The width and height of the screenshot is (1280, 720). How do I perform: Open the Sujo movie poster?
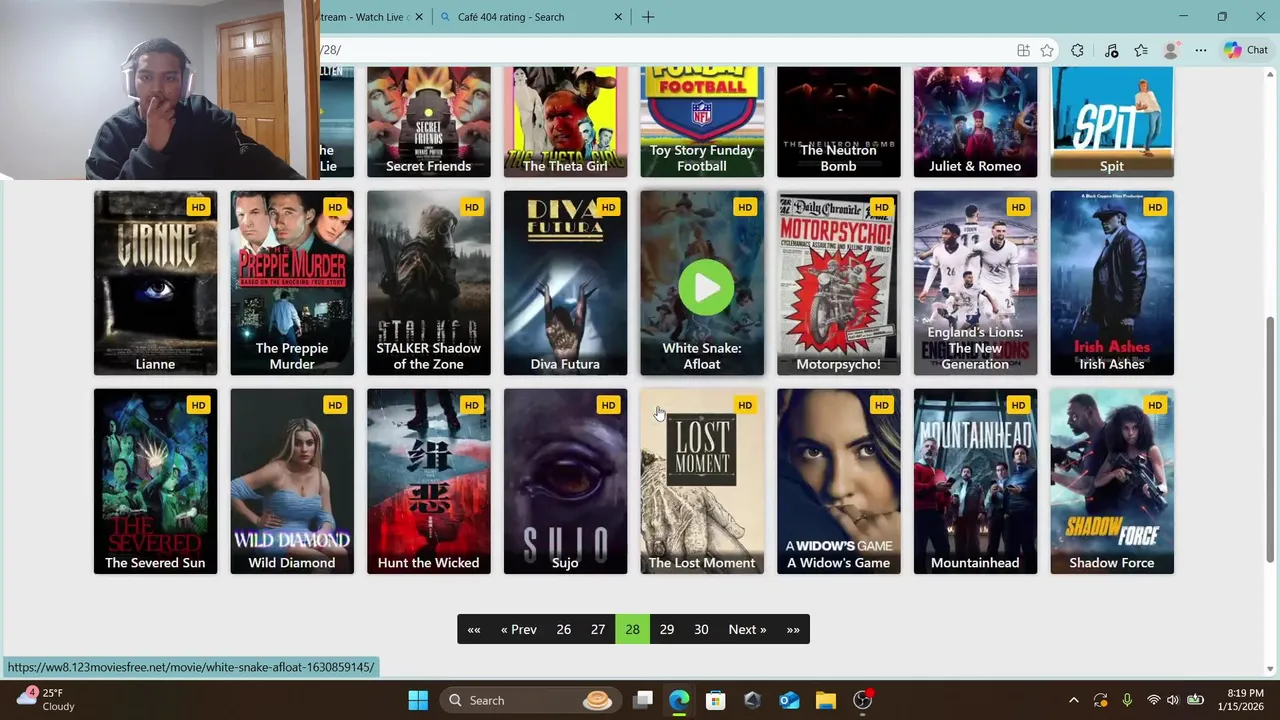point(565,481)
